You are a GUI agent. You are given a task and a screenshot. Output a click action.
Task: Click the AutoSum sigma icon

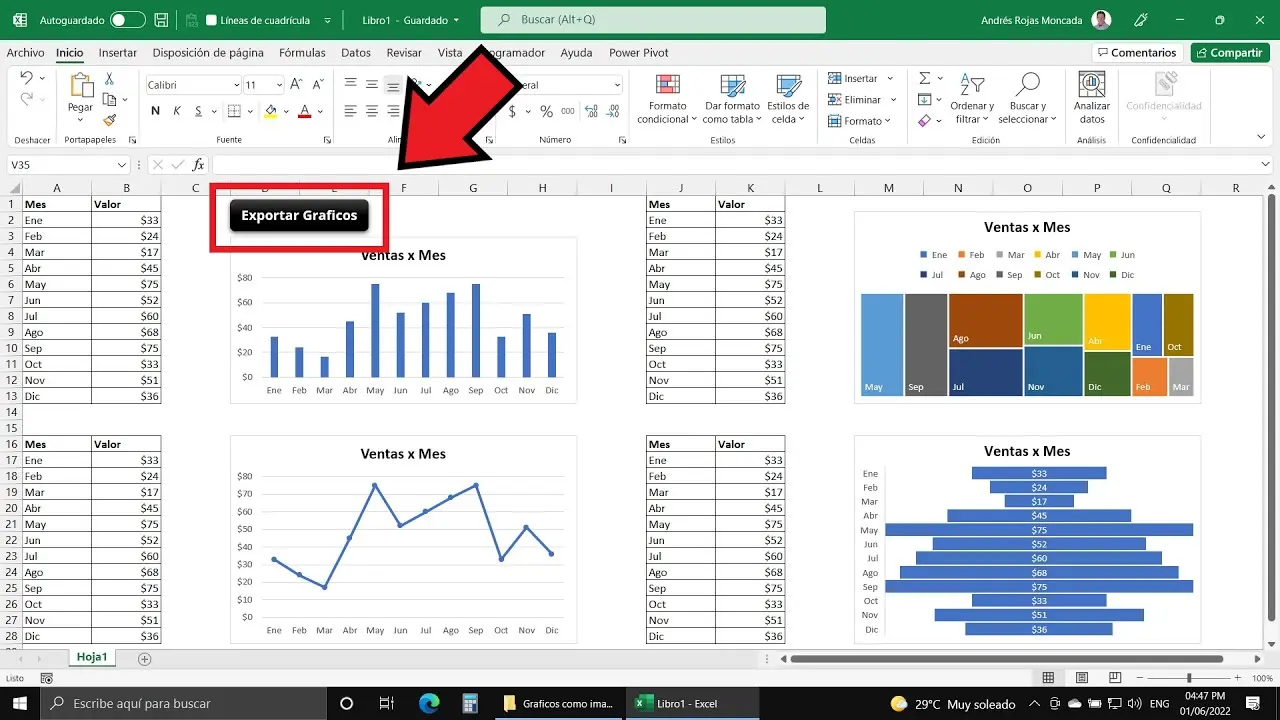point(925,79)
